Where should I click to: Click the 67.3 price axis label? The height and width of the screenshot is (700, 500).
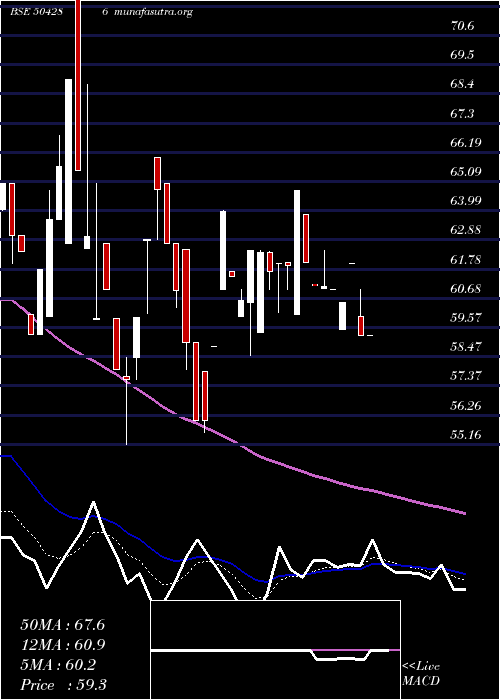462,113
